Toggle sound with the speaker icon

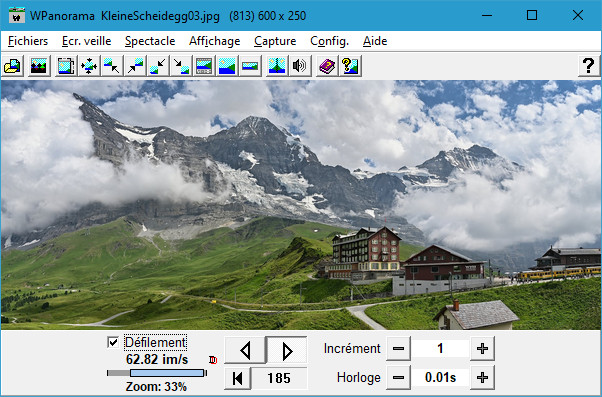(300, 66)
